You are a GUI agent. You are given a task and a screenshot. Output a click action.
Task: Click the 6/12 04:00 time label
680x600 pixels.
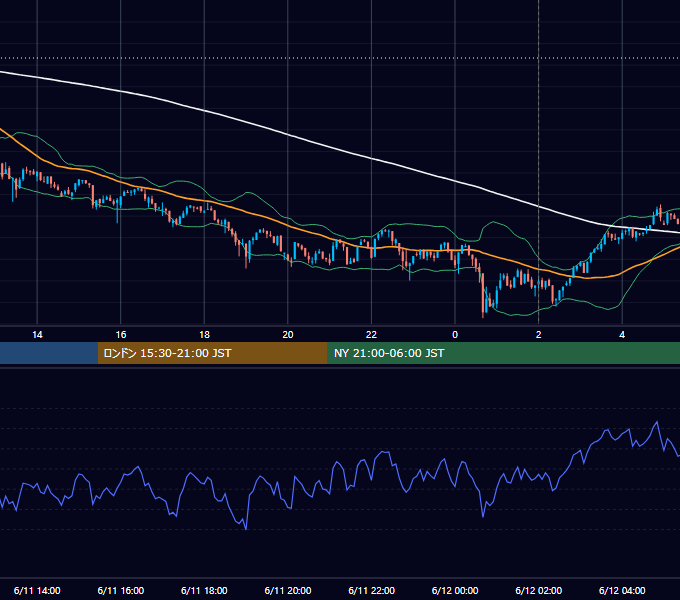(x=622, y=590)
